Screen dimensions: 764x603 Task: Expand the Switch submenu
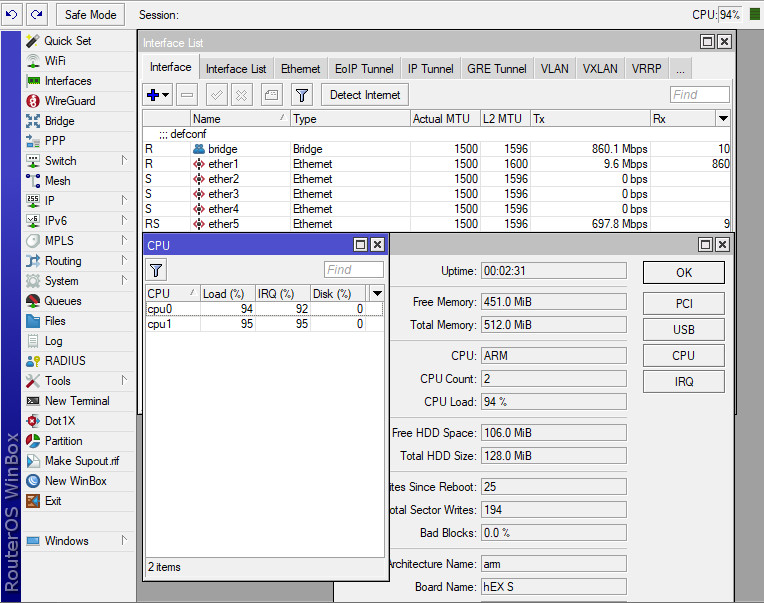click(x=78, y=161)
